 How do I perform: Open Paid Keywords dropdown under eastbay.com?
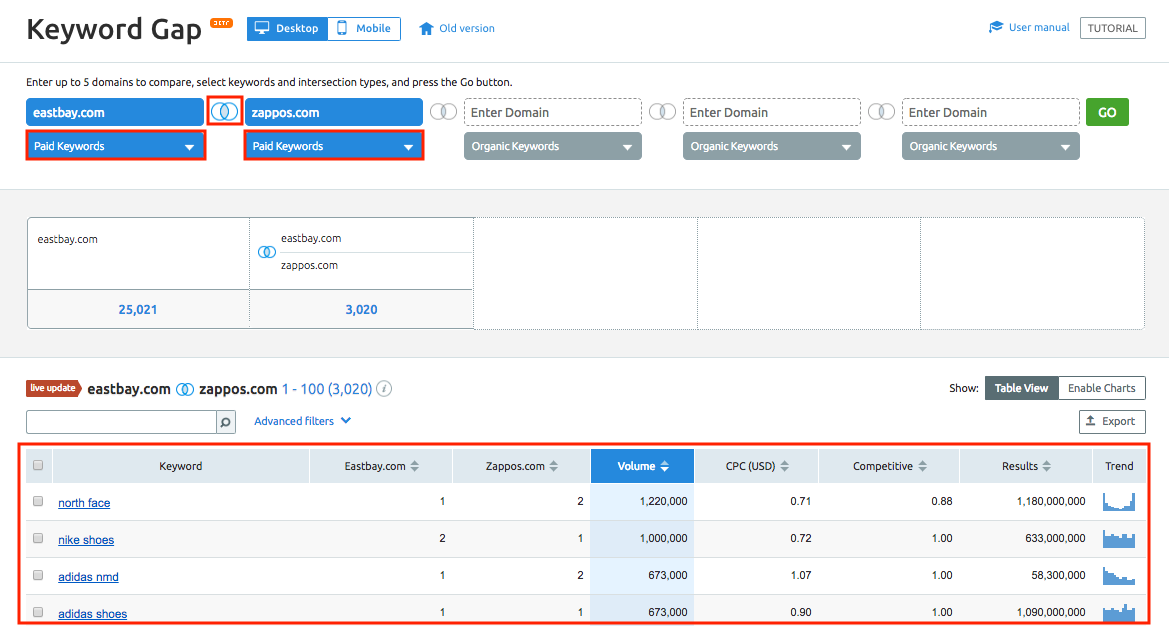pyautogui.click(x=116, y=146)
